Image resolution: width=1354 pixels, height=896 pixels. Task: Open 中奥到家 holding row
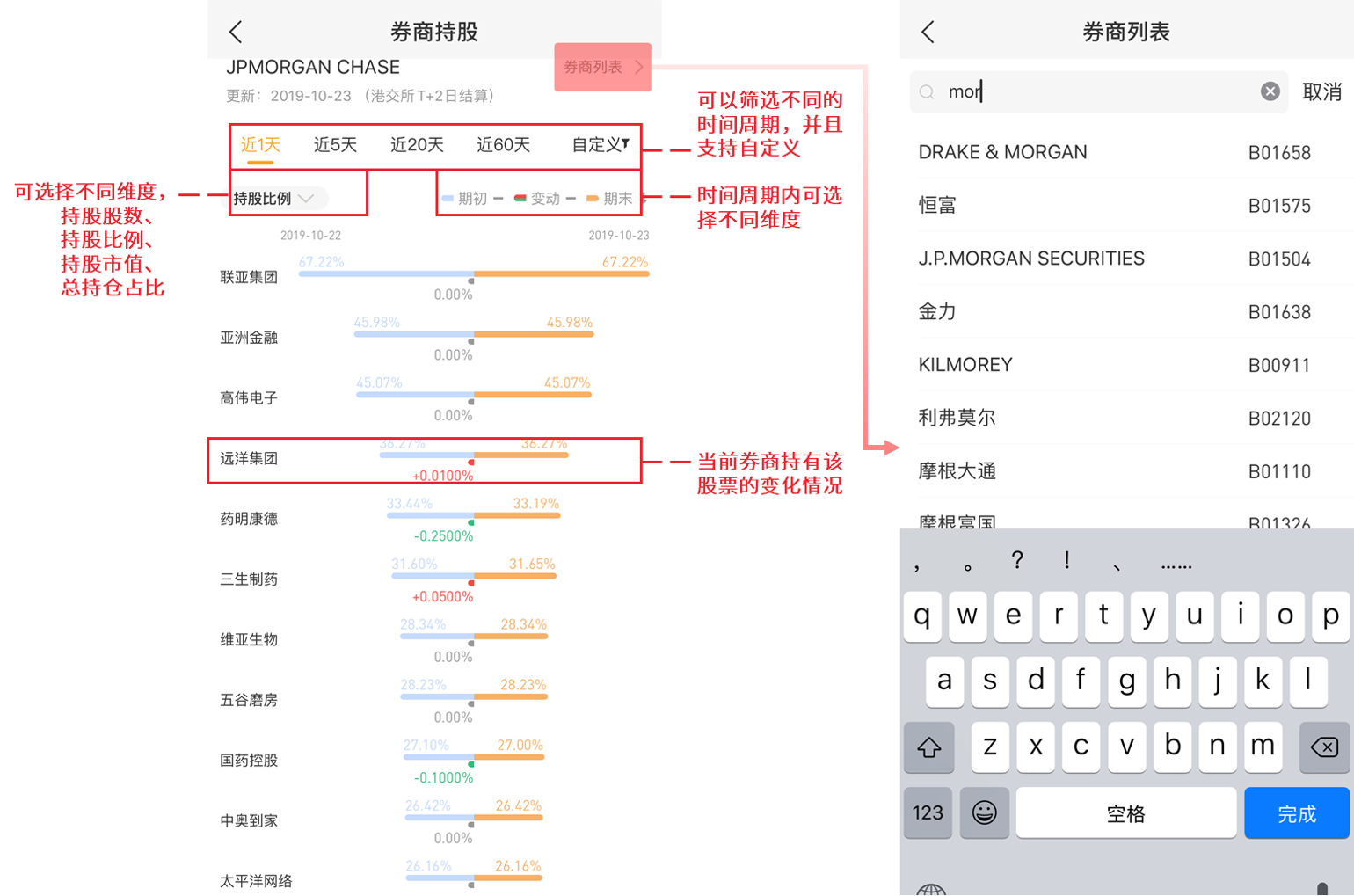[434, 821]
